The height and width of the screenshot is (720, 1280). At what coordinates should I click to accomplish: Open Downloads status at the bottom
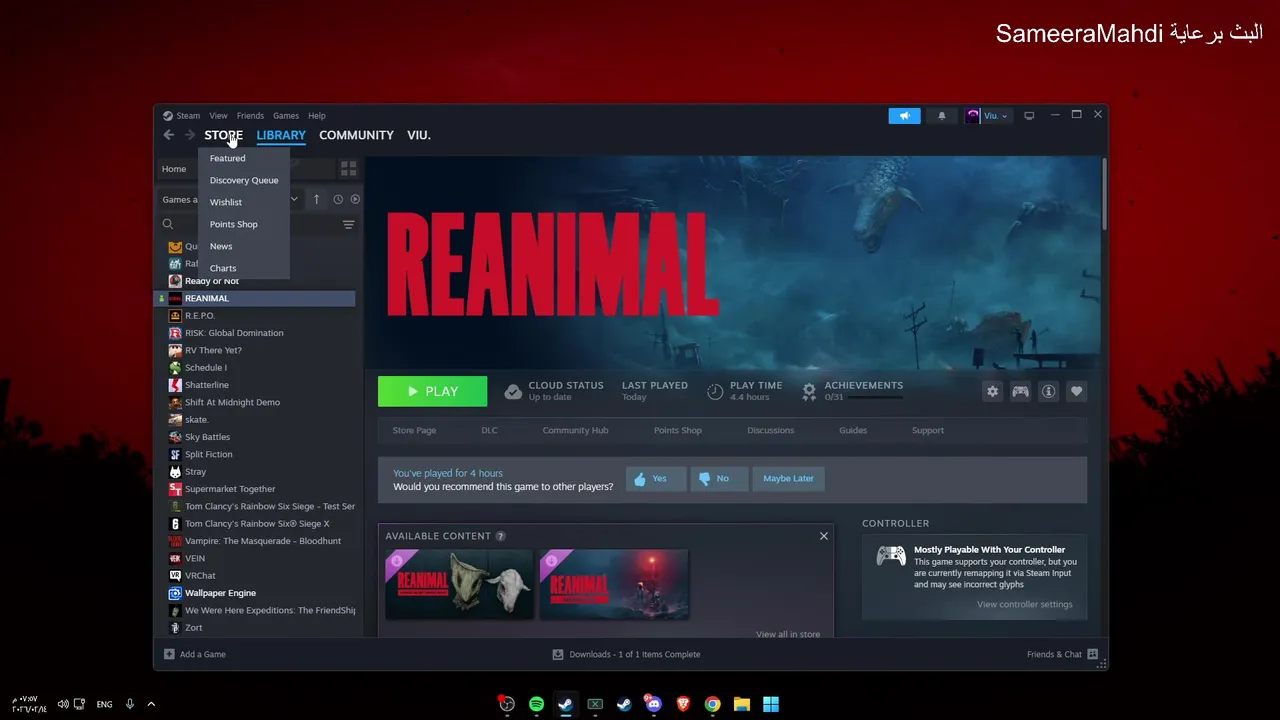click(627, 654)
